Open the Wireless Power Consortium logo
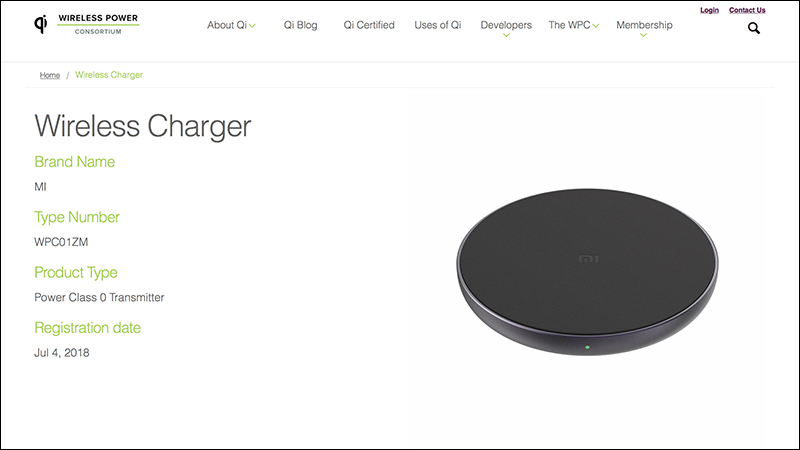Screen dimensions: 800x450 click(87, 24)
